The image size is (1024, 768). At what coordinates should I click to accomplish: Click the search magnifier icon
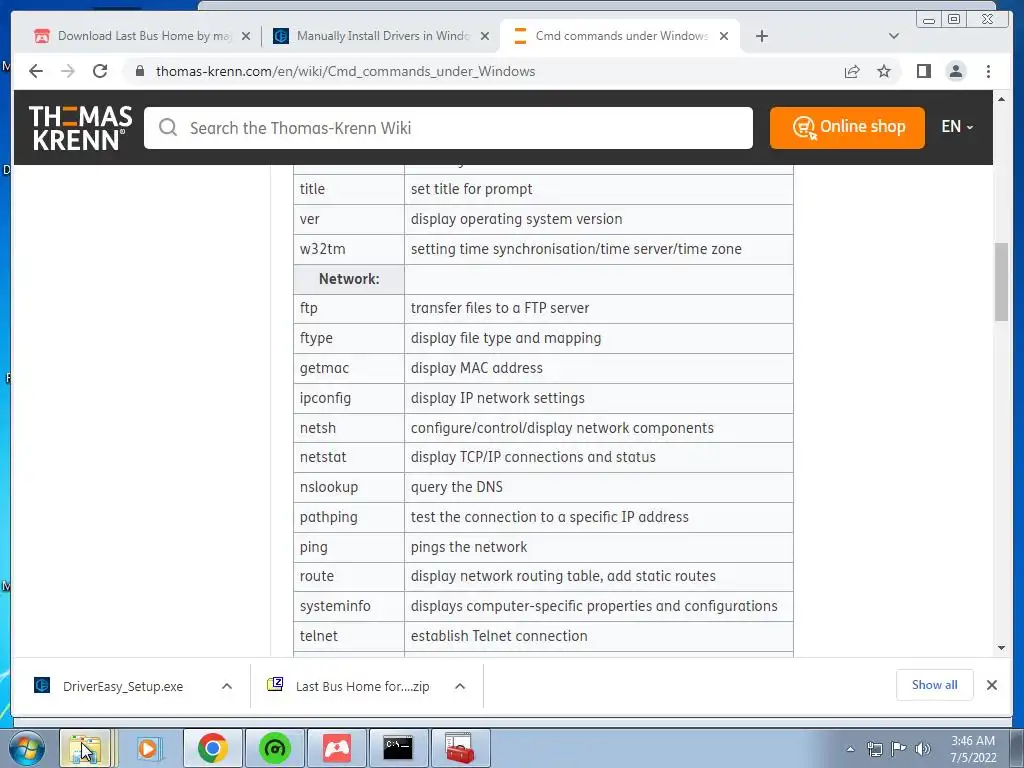pyautogui.click(x=168, y=127)
